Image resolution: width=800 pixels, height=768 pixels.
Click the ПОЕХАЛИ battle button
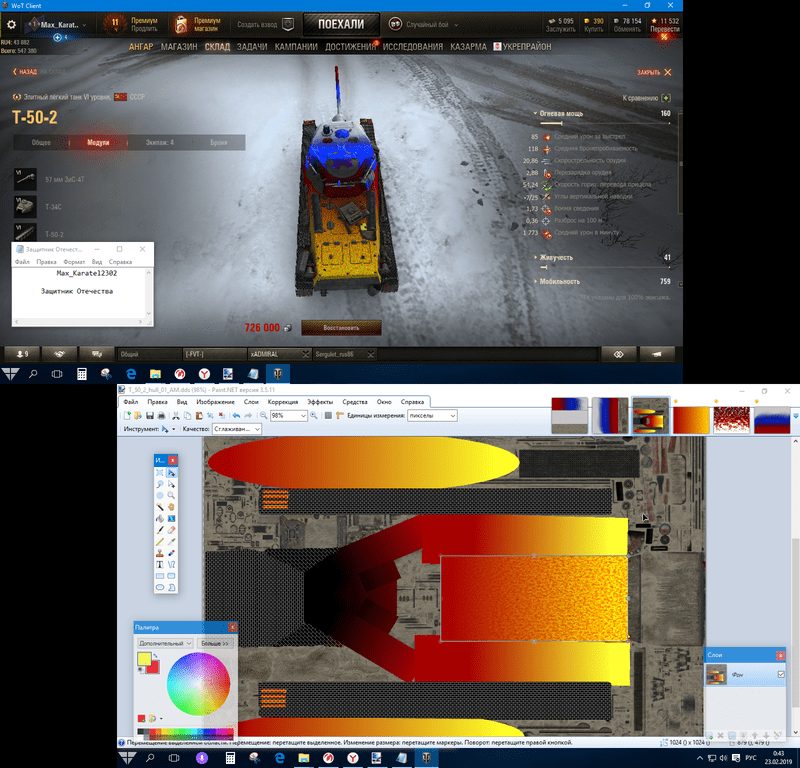tap(341, 24)
